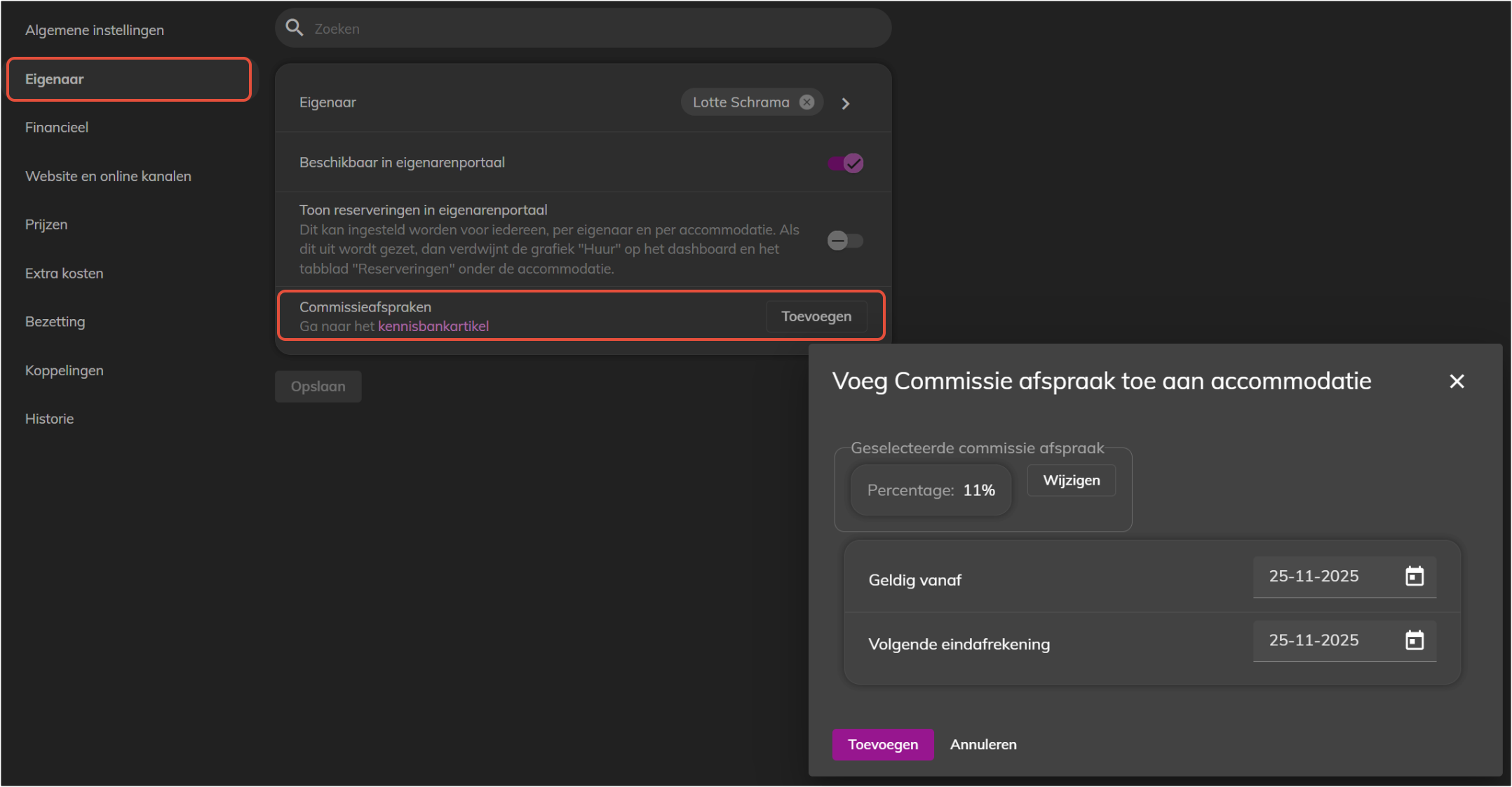
Task: Open the Financieel settings section
Action: [57, 128]
